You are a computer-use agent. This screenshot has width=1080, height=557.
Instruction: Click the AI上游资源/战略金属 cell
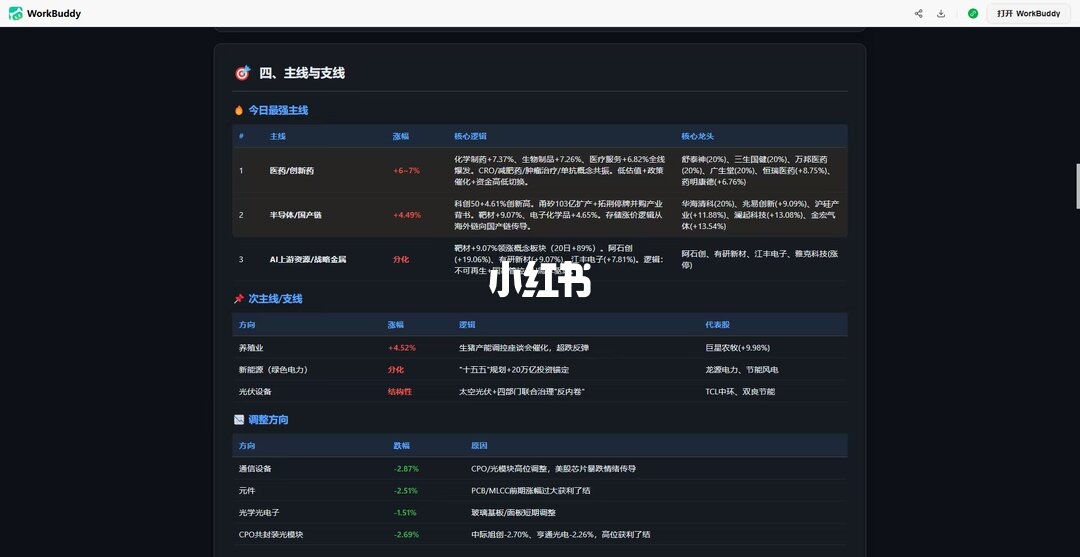(308, 260)
